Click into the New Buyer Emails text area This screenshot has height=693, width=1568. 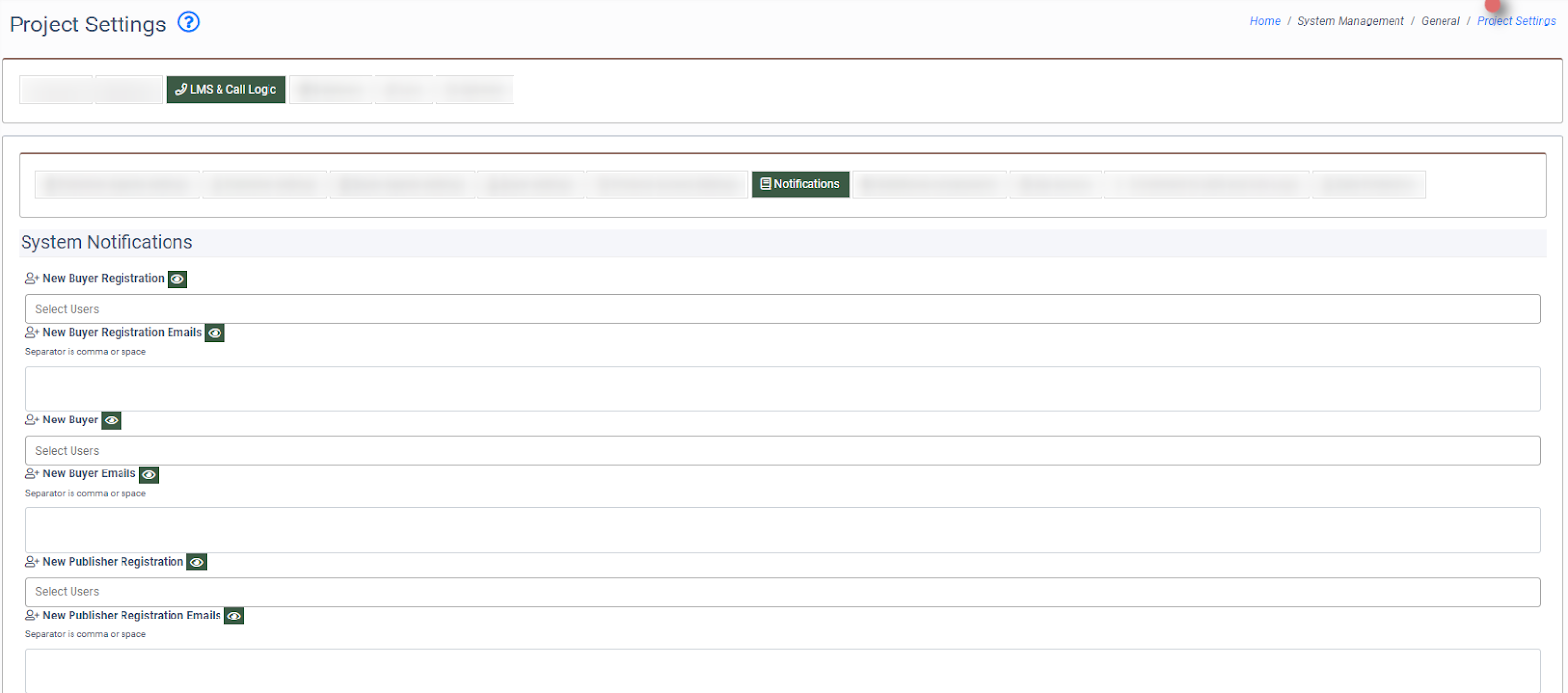coord(782,529)
